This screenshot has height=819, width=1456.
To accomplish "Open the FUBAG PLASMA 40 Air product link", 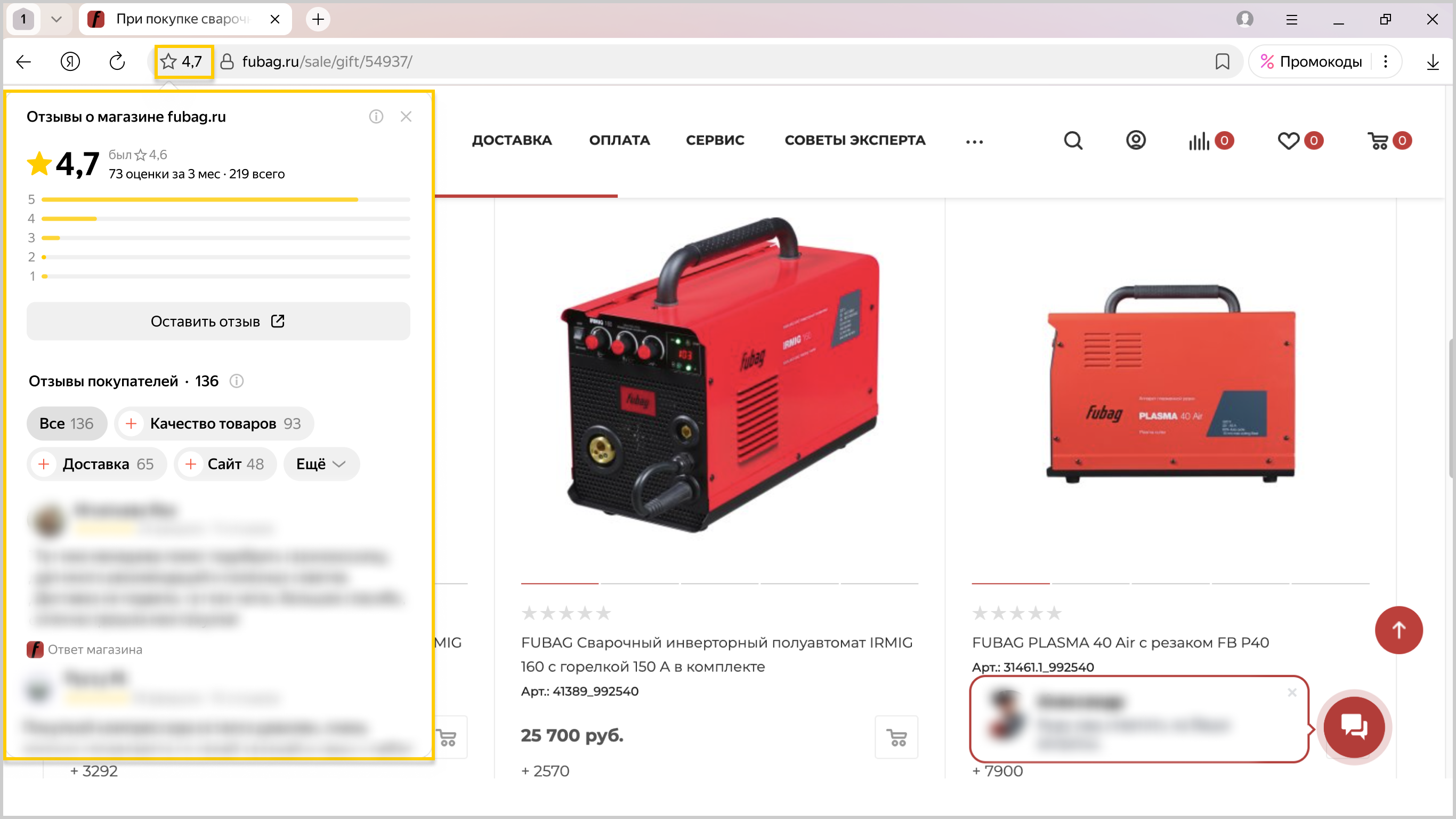I will pyautogui.click(x=1120, y=643).
